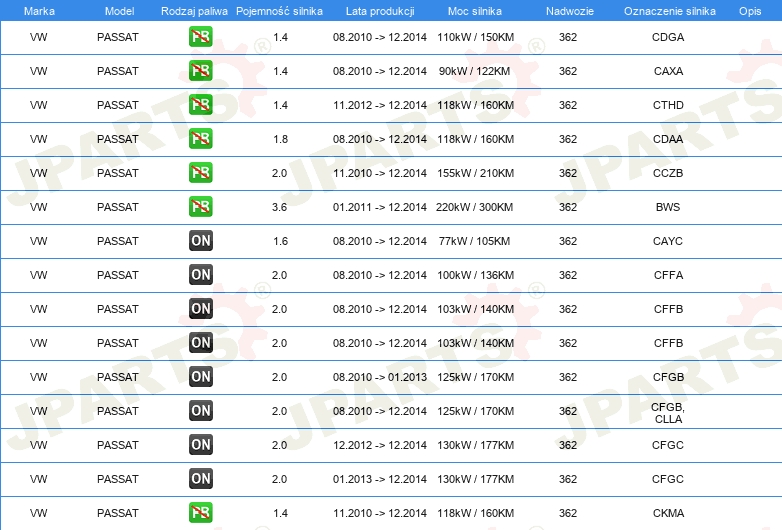This screenshot has height=530, width=782.
Task: Select the PB icon in the CTHD row
Action: tap(200, 105)
